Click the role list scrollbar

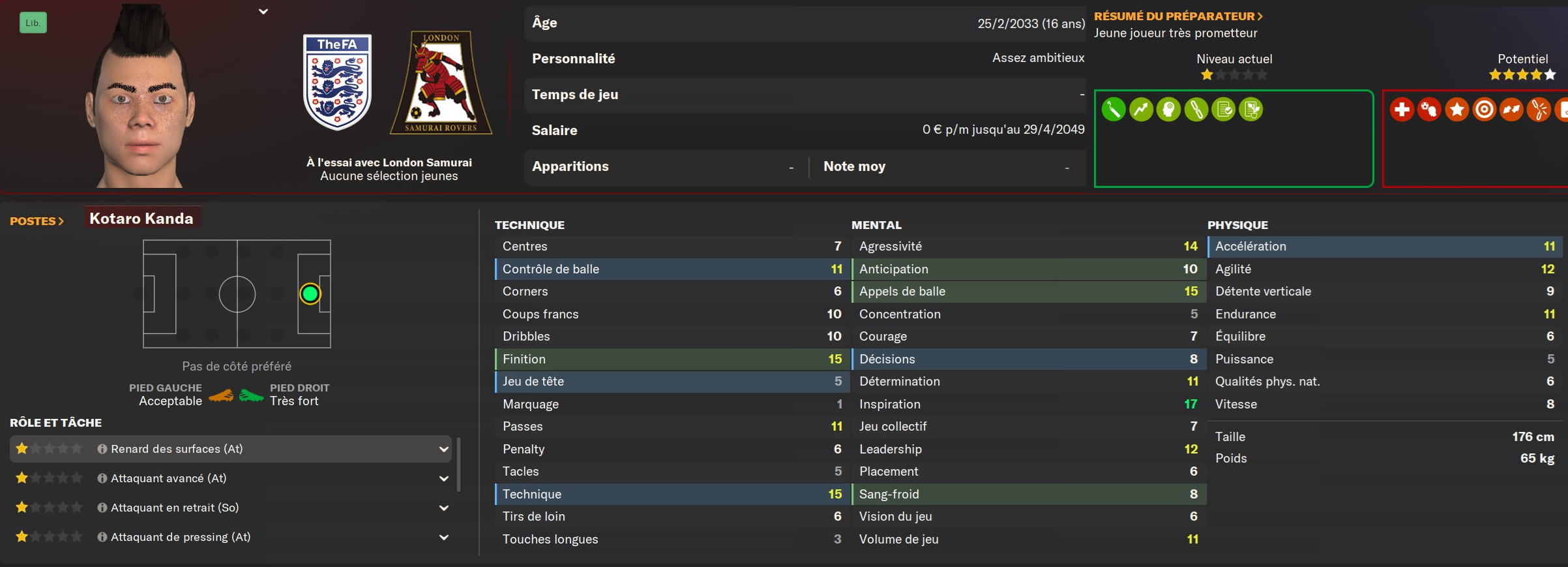click(x=459, y=465)
